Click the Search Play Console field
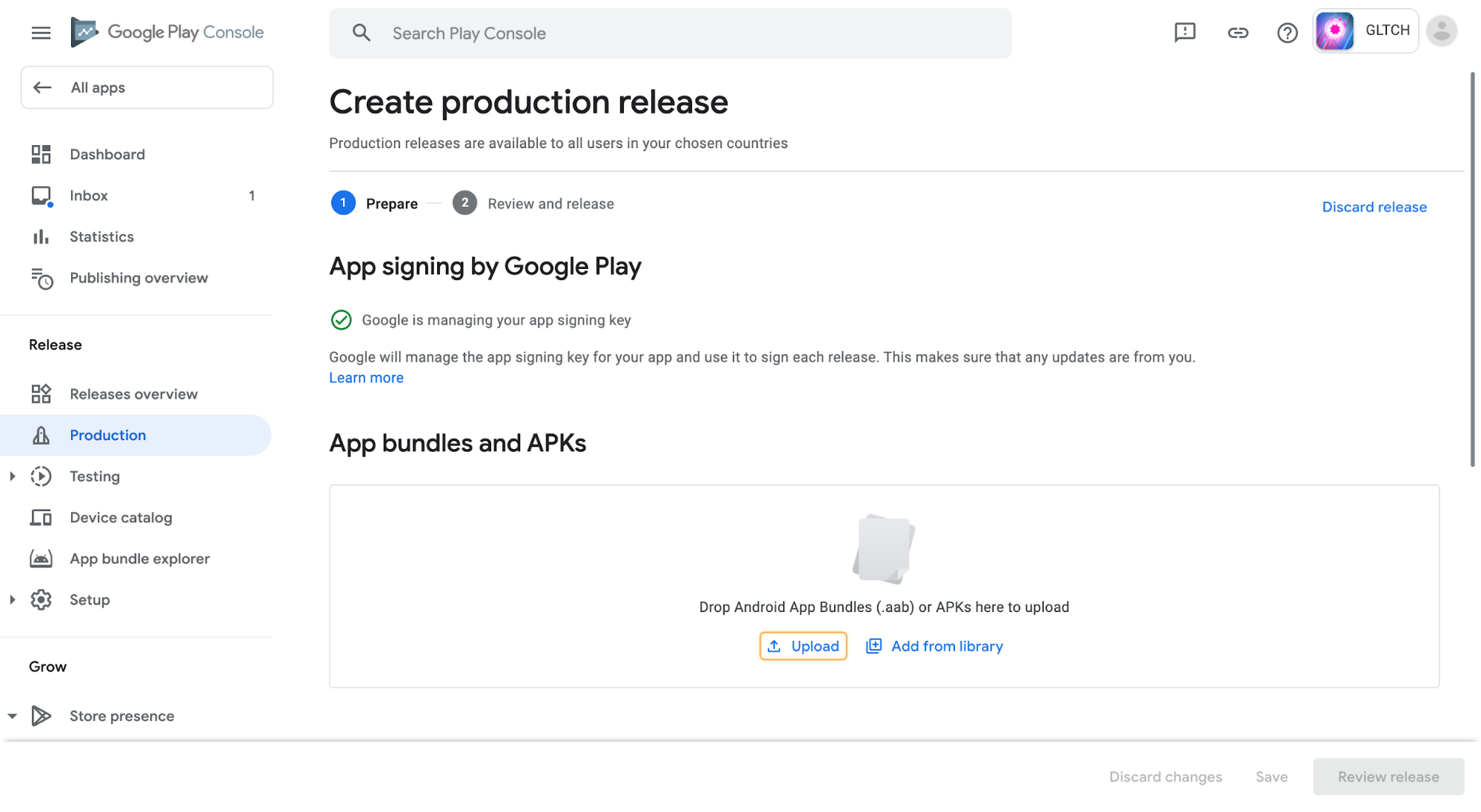The width and height of the screenshot is (1481, 812). 670,33
